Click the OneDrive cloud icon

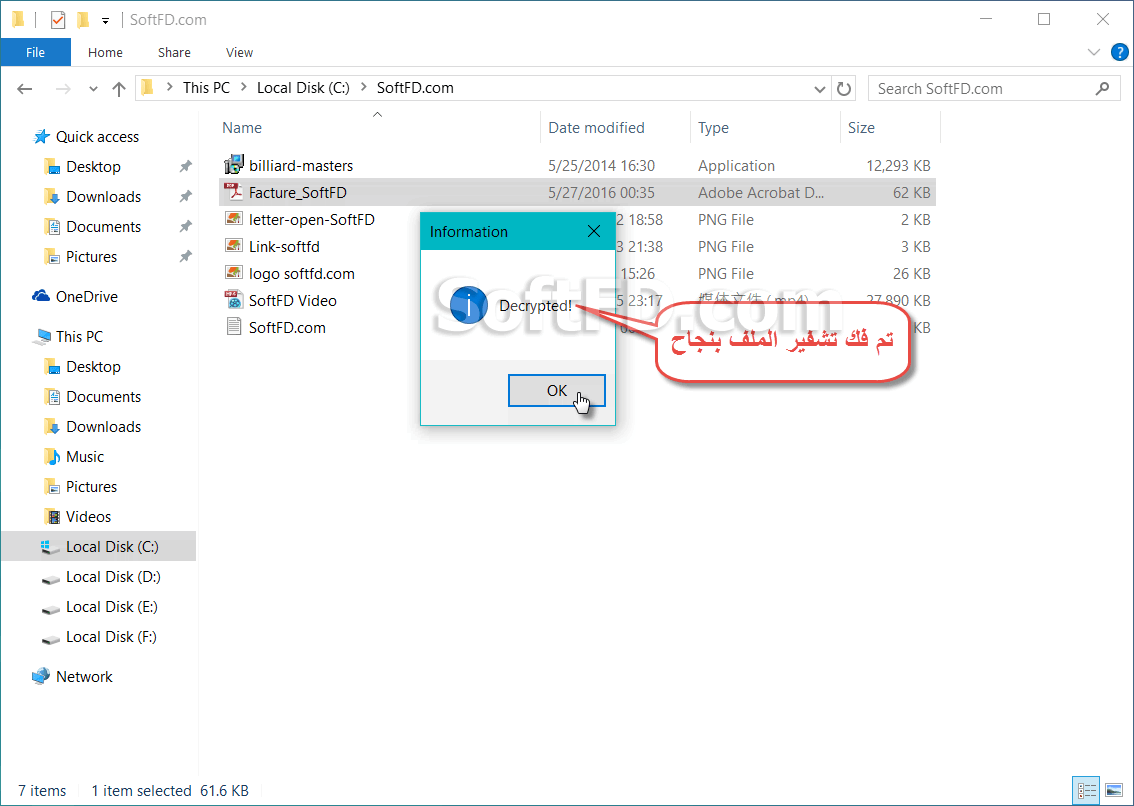pos(40,297)
